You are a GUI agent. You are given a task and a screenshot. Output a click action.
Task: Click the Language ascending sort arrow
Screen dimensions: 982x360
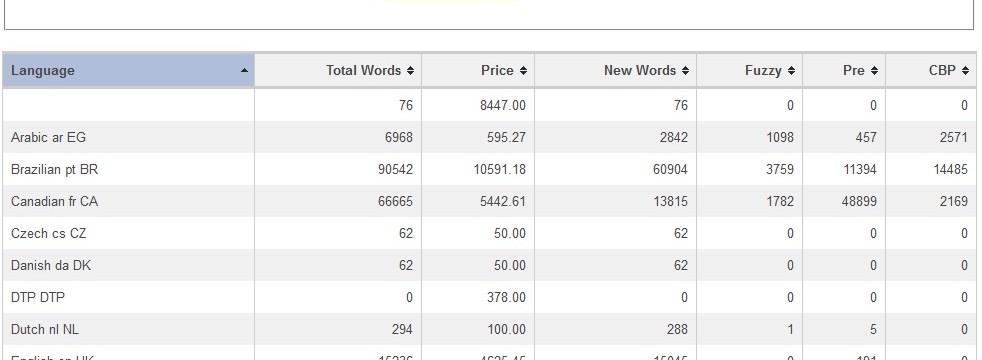[x=244, y=71]
